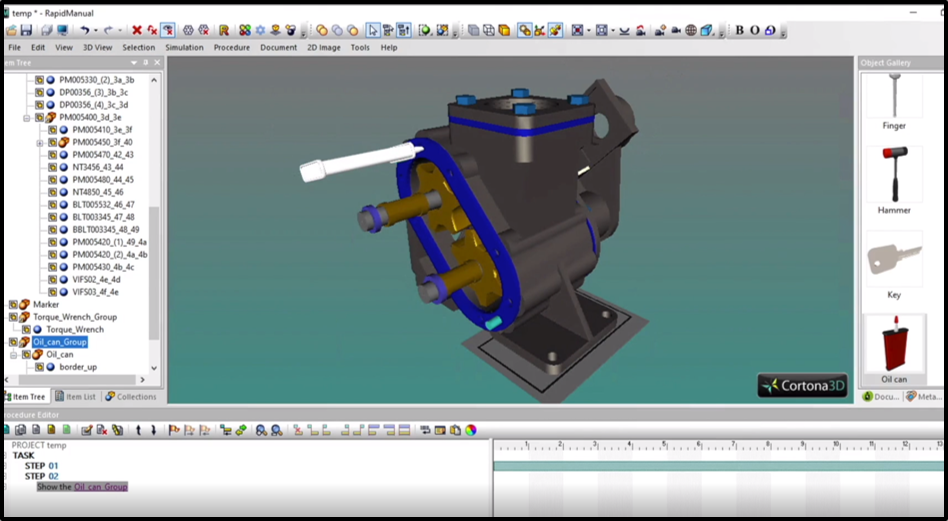Open the 2D Image menu
948x521 pixels.
click(x=323, y=47)
